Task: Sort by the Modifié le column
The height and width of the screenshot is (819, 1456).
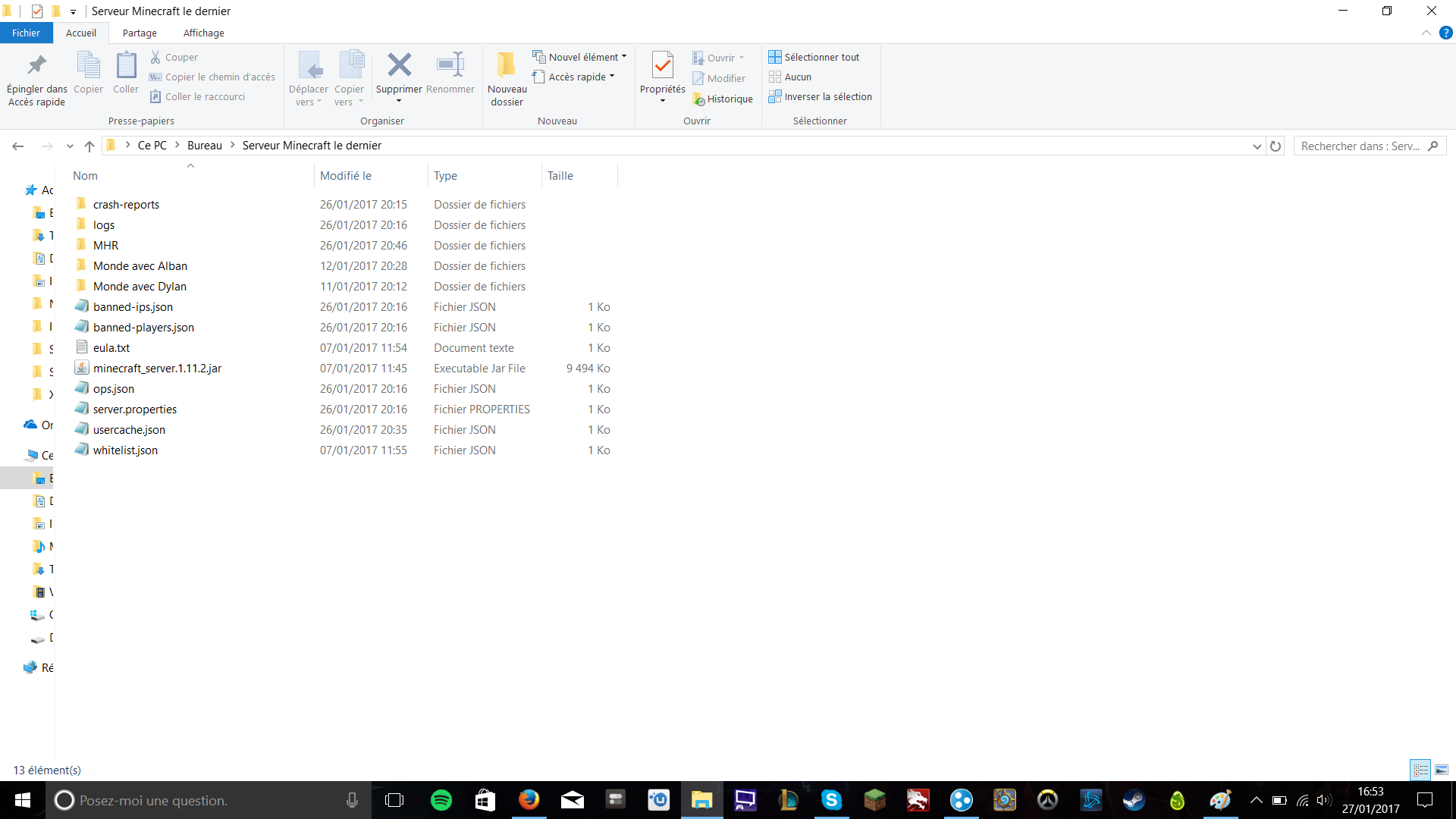Action: tap(346, 175)
